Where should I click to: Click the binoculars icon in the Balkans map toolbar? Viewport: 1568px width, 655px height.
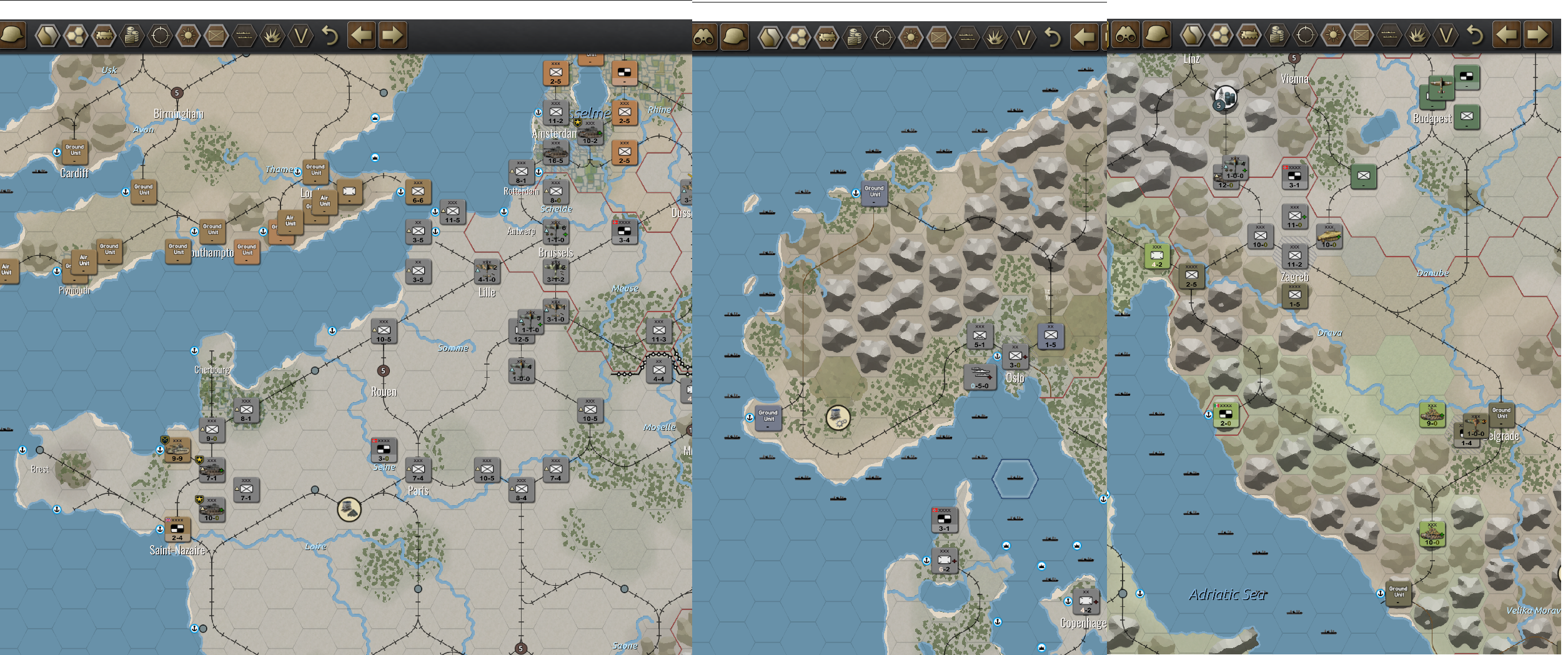click(x=1125, y=35)
